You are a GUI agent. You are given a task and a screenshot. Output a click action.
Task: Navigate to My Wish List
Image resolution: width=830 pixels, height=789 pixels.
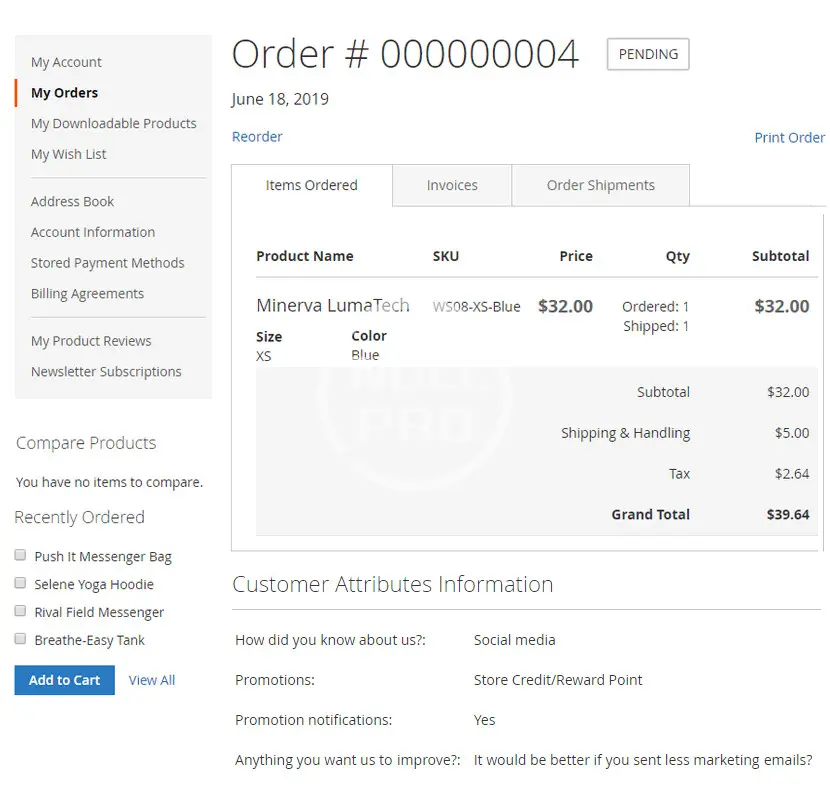68,154
